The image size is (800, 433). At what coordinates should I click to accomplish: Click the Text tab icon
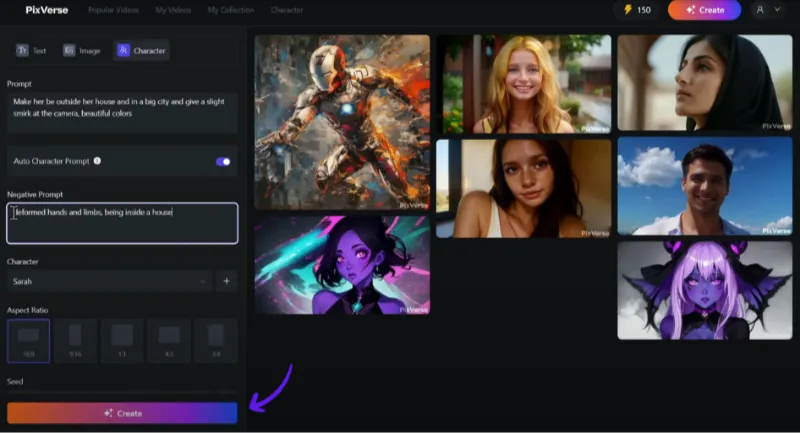(22, 50)
